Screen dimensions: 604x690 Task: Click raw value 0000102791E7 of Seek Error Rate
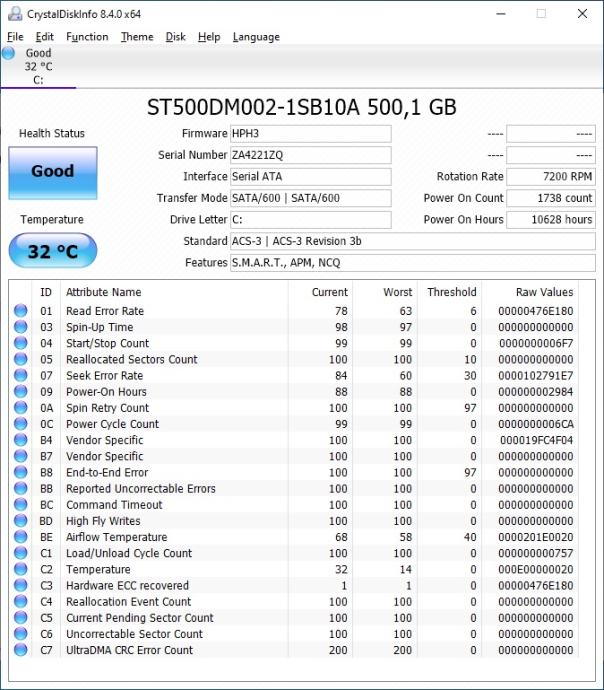tap(536, 375)
